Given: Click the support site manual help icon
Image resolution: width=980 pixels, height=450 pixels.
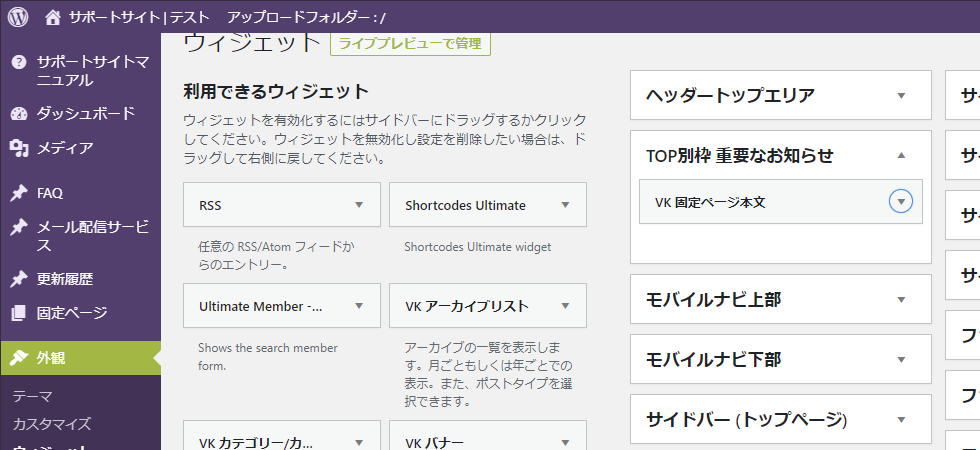Looking at the screenshot, I should [18, 62].
